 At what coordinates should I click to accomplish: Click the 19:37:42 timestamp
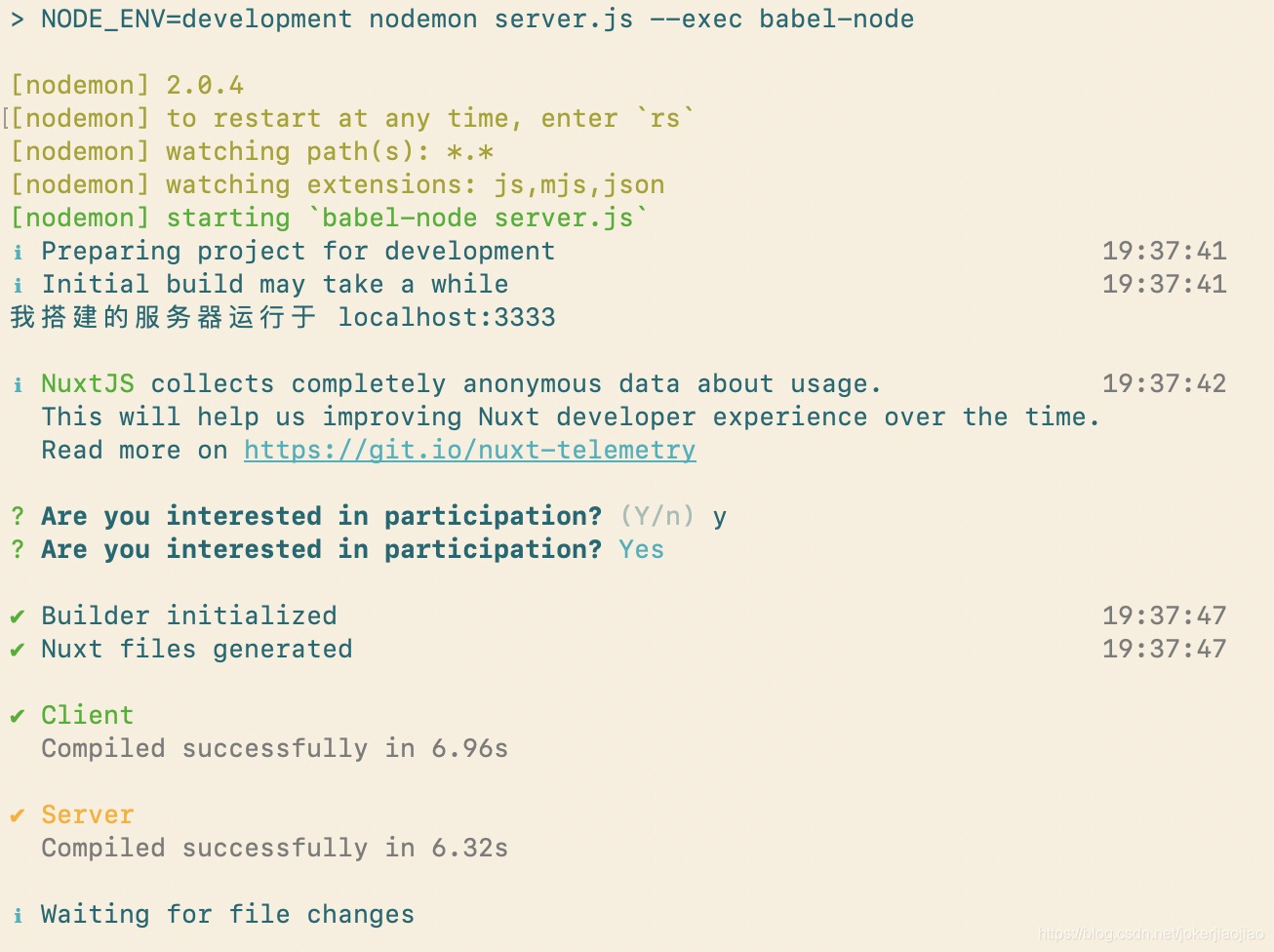1164,383
